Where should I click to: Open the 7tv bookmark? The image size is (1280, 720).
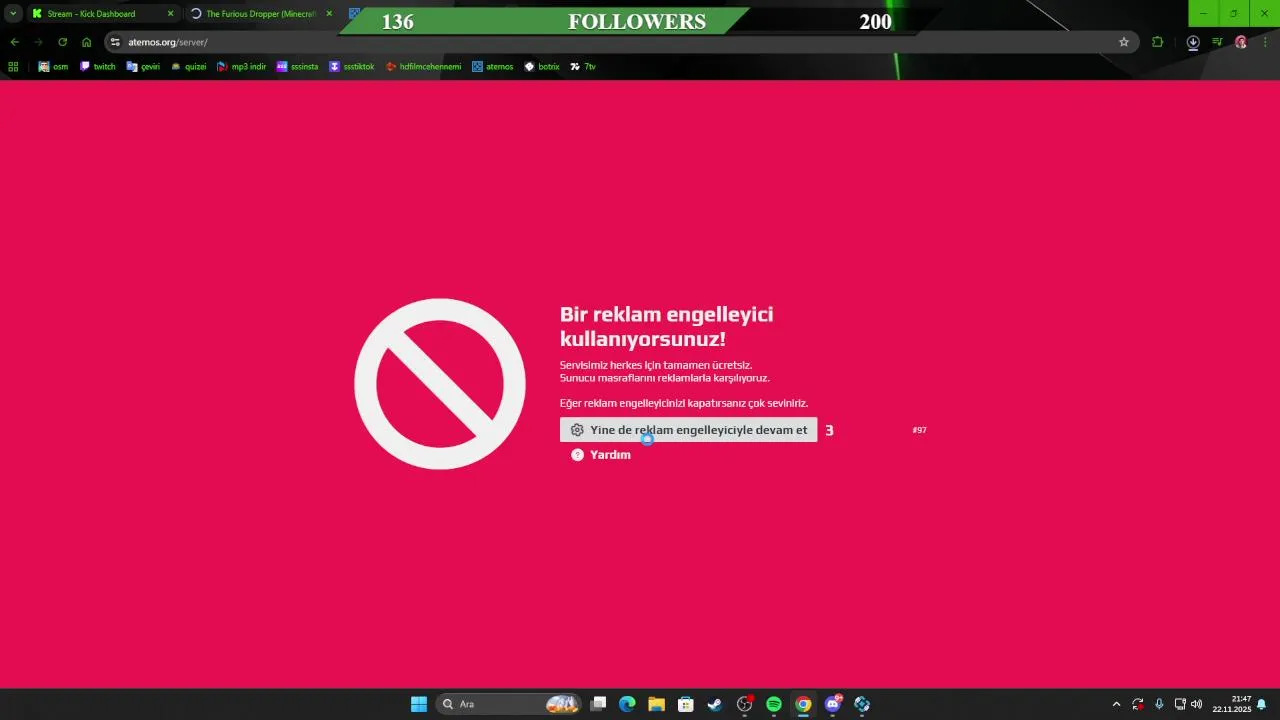[583, 67]
